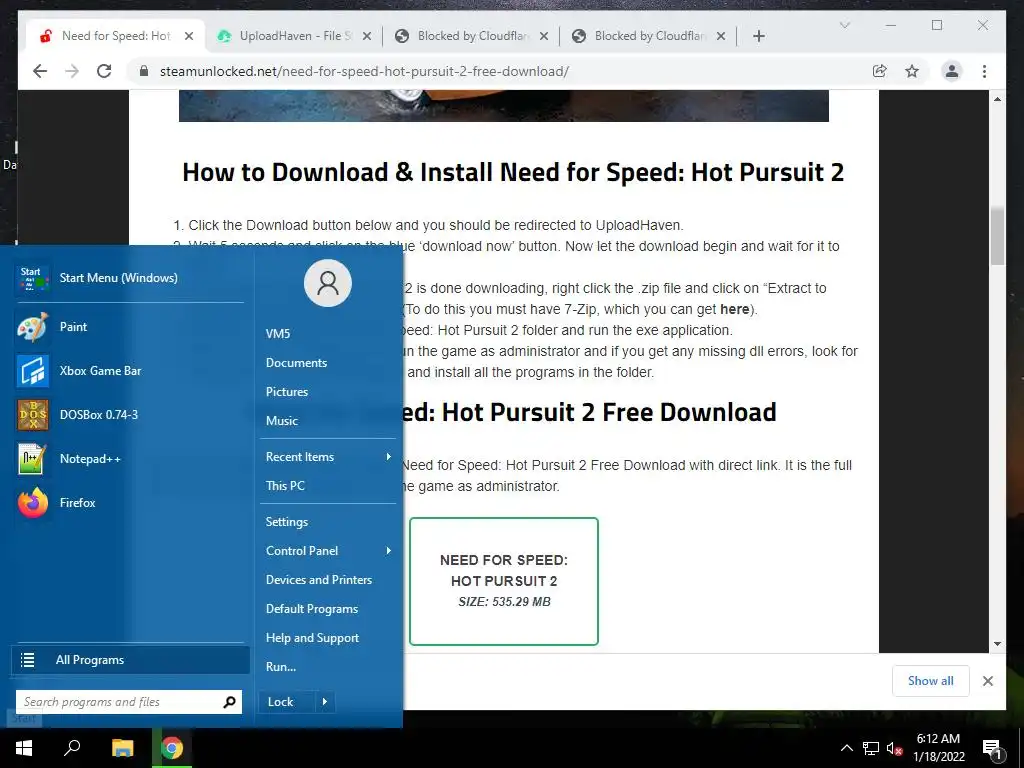1024x768 pixels.
Task: Click Chrome forward arrow button
Action: (x=72, y=71)
